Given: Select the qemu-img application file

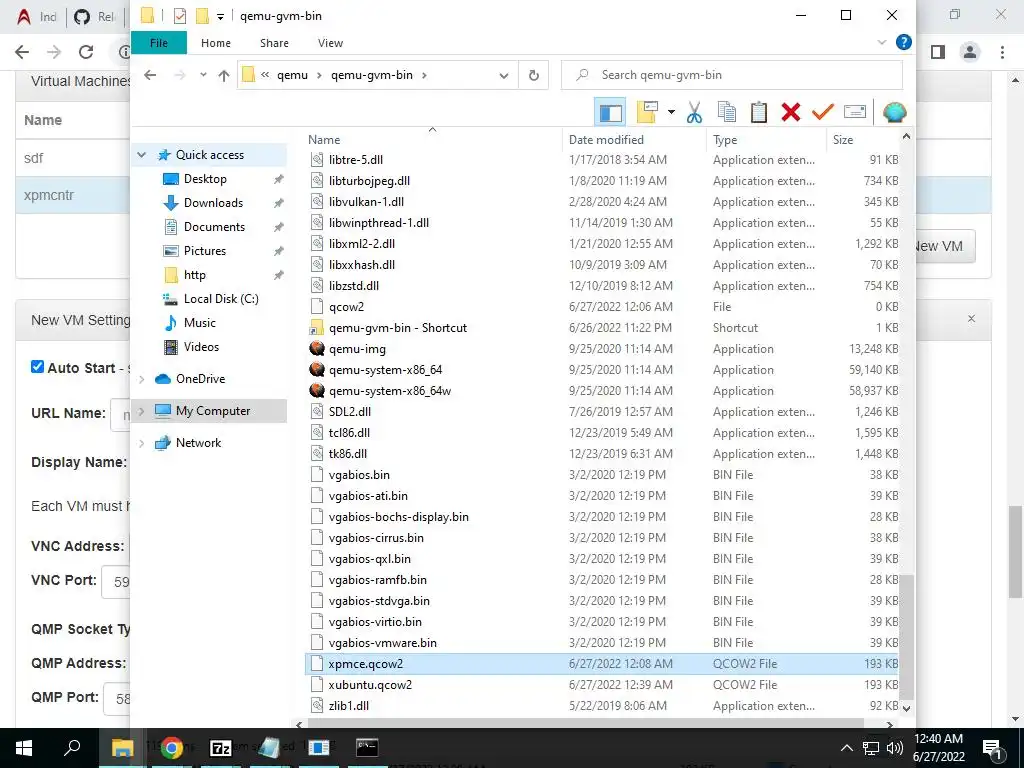Looking at the screenshot, I should (x=357, y=349).
